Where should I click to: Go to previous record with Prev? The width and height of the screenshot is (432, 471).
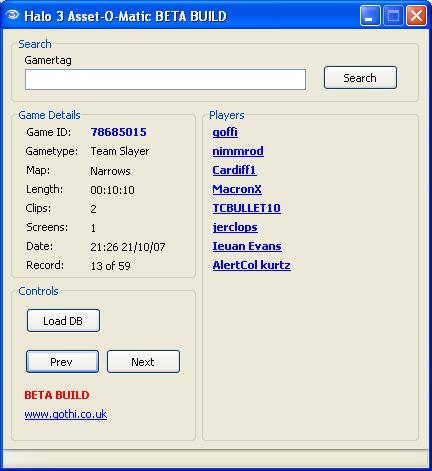(62, 362)
